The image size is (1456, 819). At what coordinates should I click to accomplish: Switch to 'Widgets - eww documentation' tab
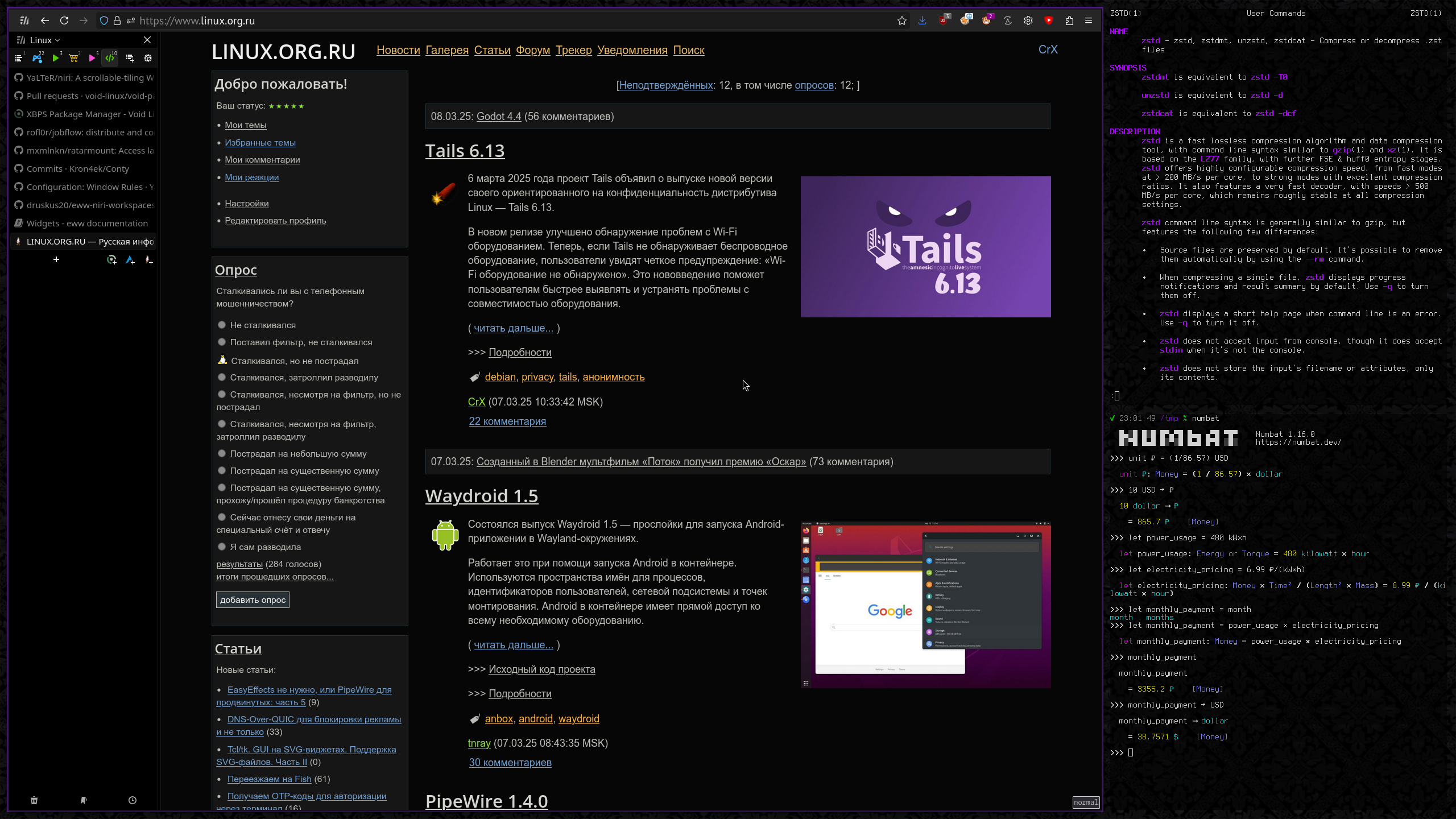[x=84, y=223]
